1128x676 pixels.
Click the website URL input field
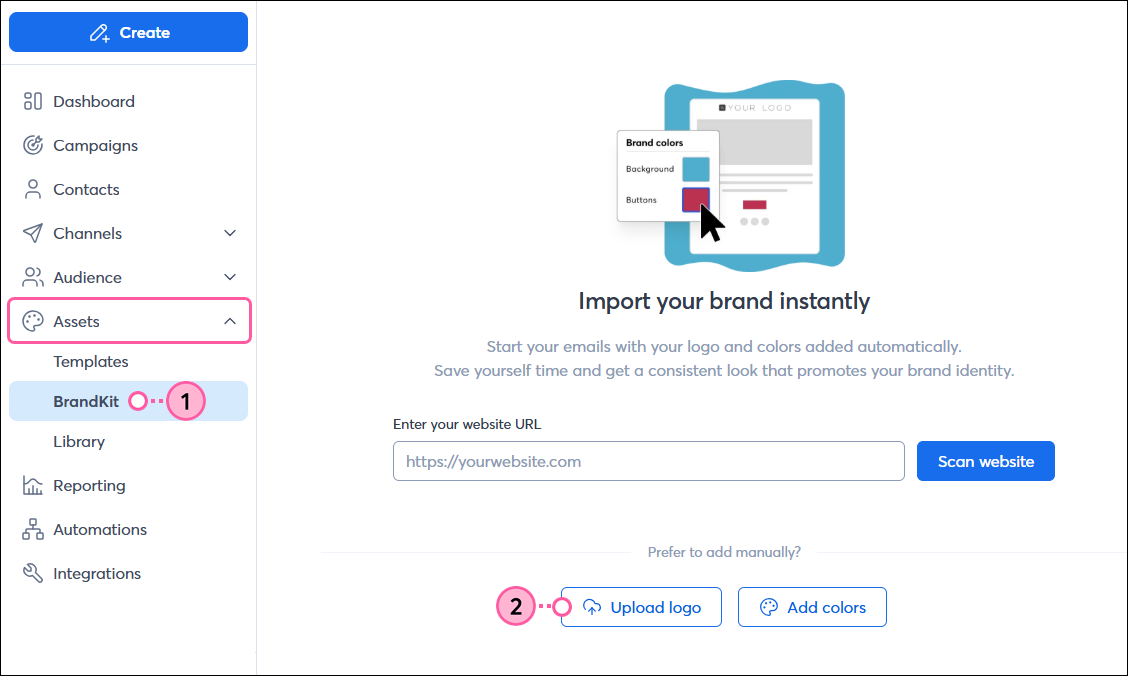pyautogui.click(x=648, y=461)
